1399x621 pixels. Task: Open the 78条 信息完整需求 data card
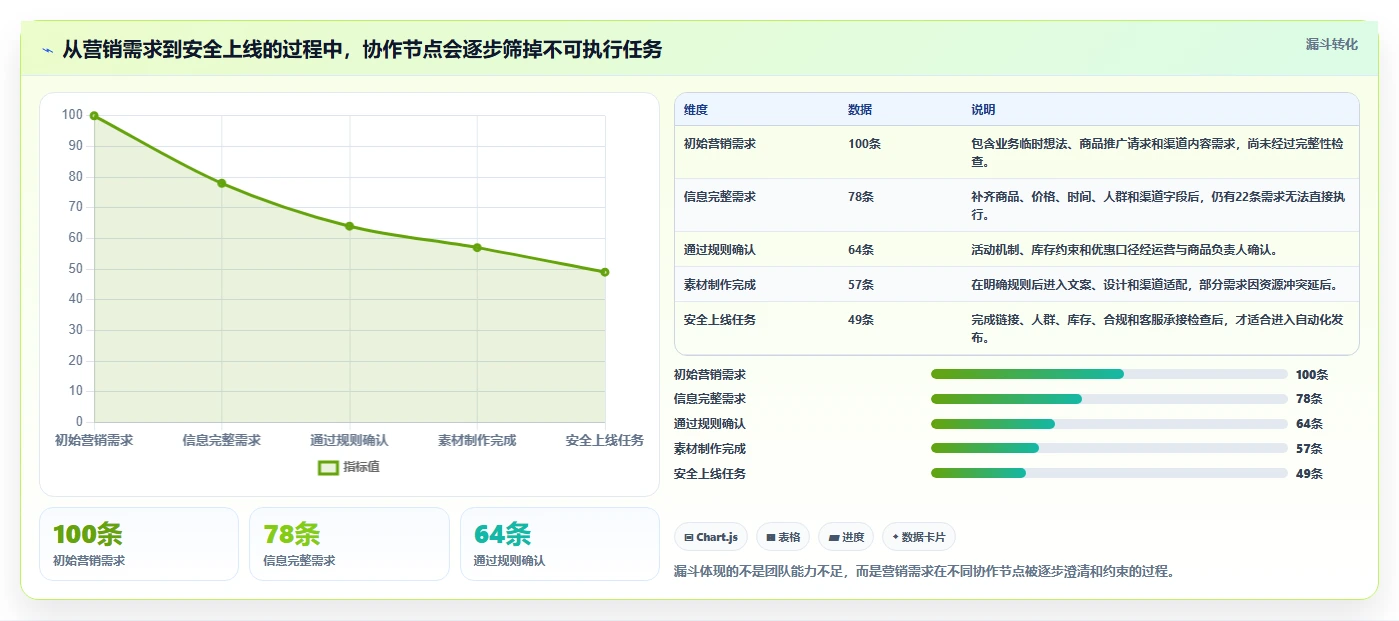click(350, 544)
